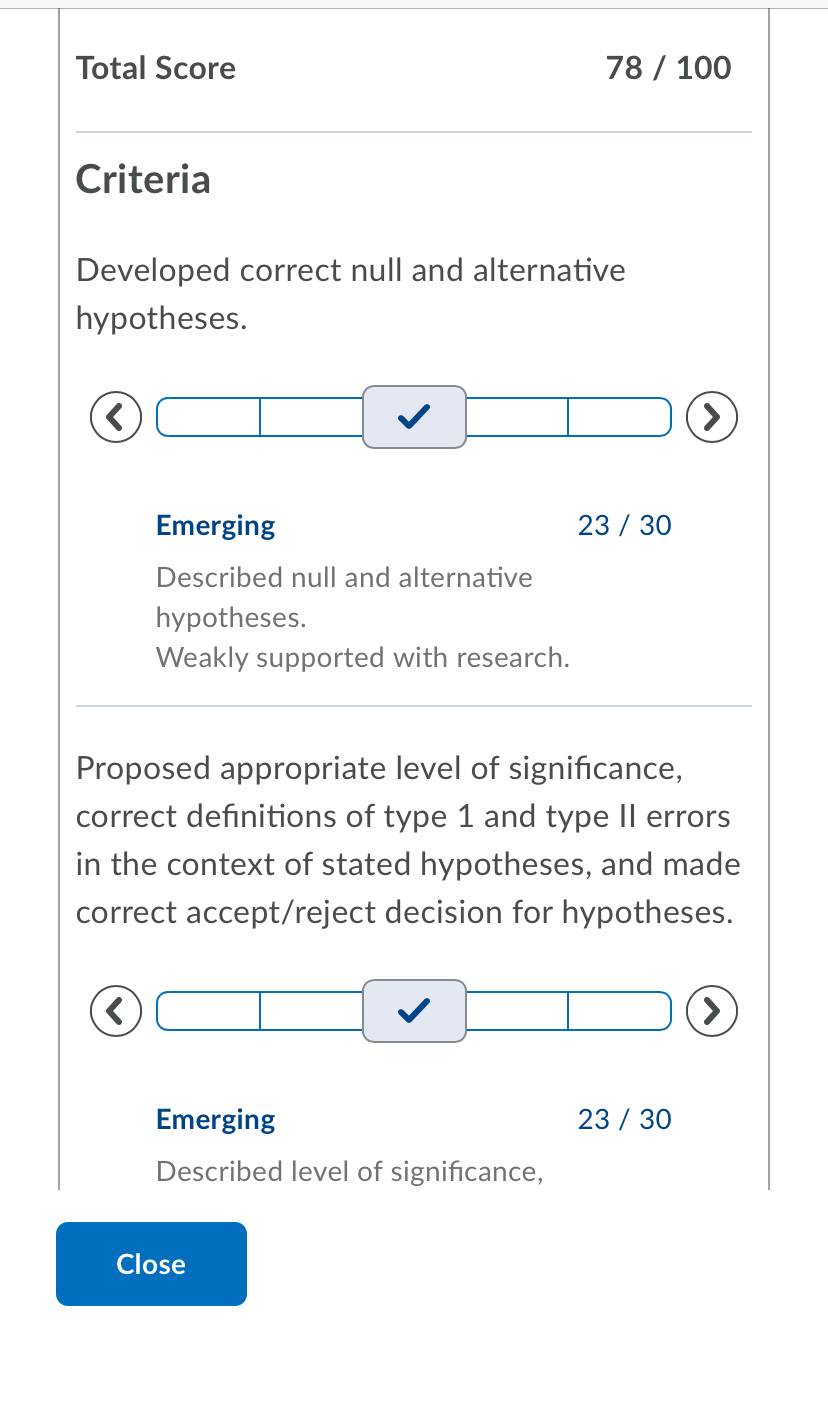Viewport: 828px width, 1426px height.
Task: Click previous-level arrow for hypotheses criterion
Action: tap(116, 417)
